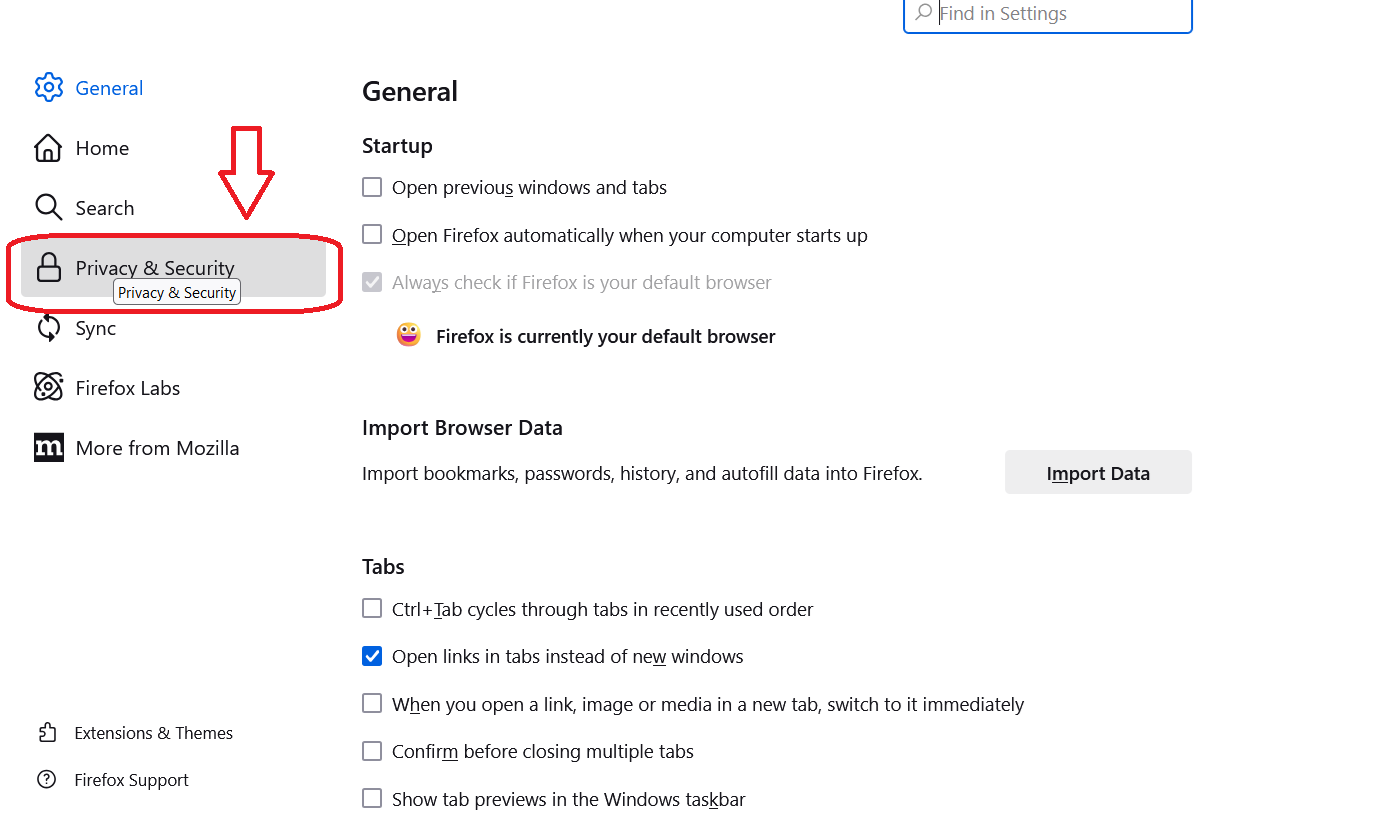Enable Confirm before closing multiple tabs
Image resolution: width=1377 pixels, height=827 pixels.
(x=372, y=752)
